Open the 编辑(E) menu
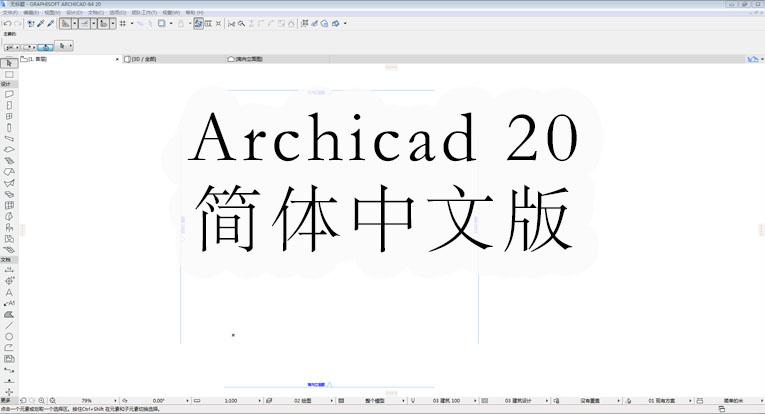 [x=31, y=13]
